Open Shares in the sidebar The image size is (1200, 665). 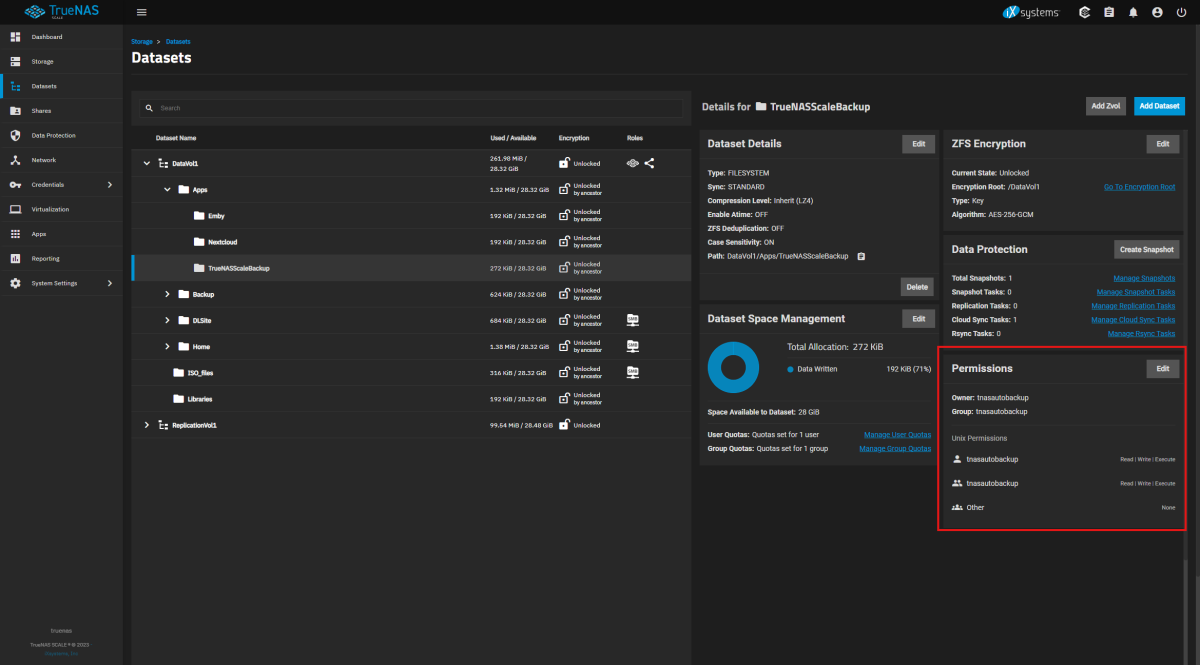tap(61, 111)
